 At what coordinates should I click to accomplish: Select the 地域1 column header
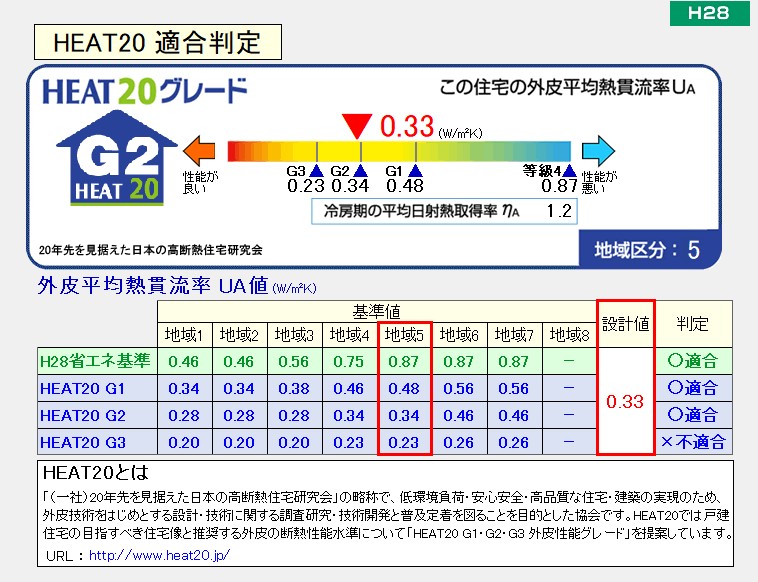pyautogui.click(x=185, y=334)
